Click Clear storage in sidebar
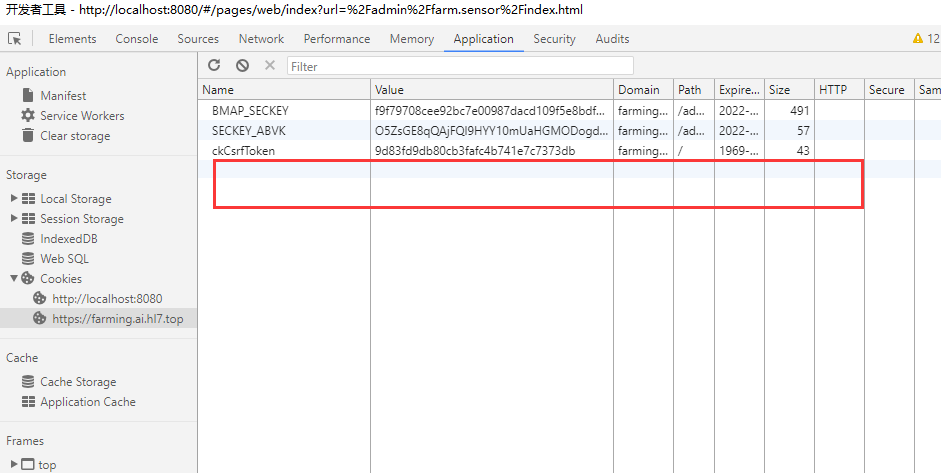 (75, 136)
